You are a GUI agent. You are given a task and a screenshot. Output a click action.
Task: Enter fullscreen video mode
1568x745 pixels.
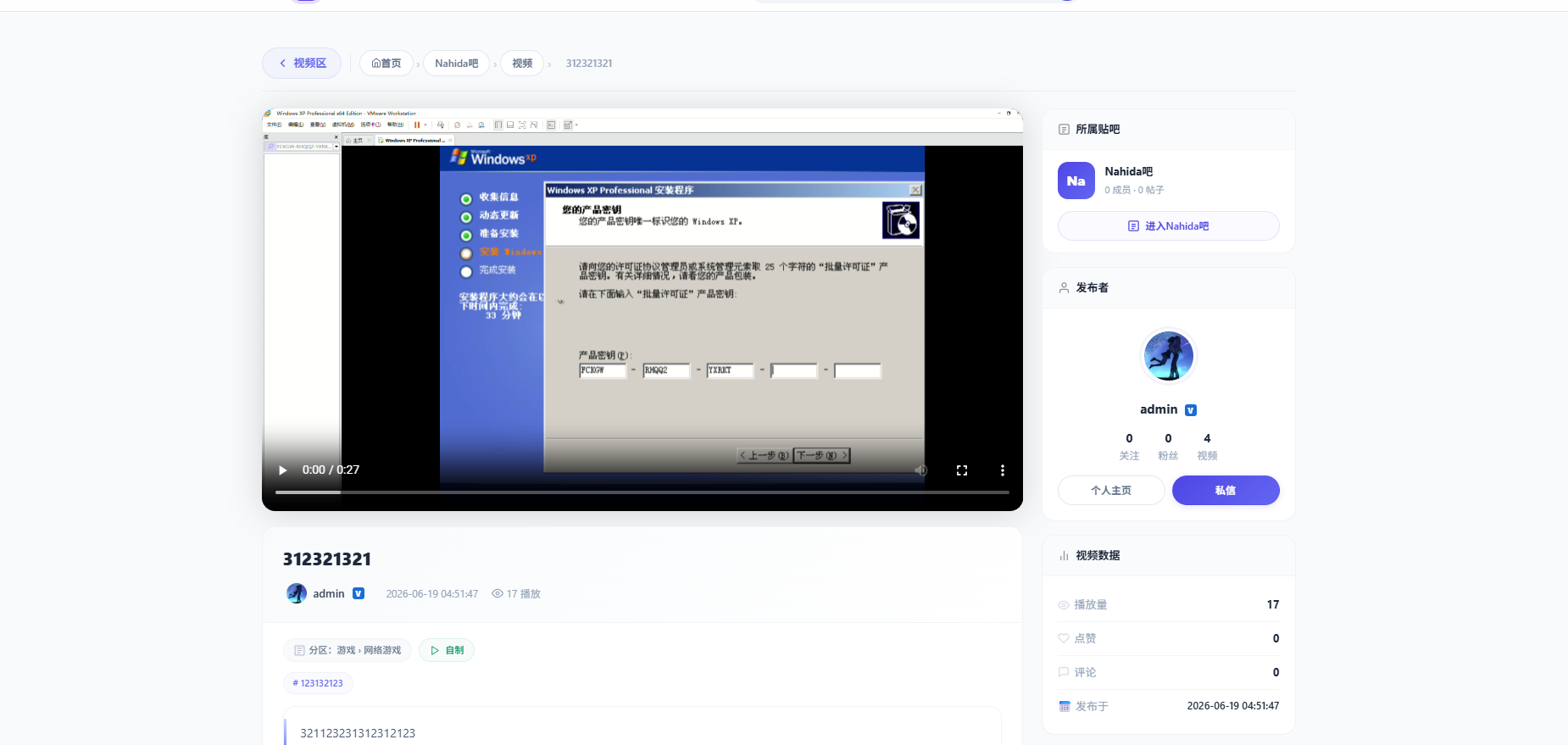click(962, 470)
